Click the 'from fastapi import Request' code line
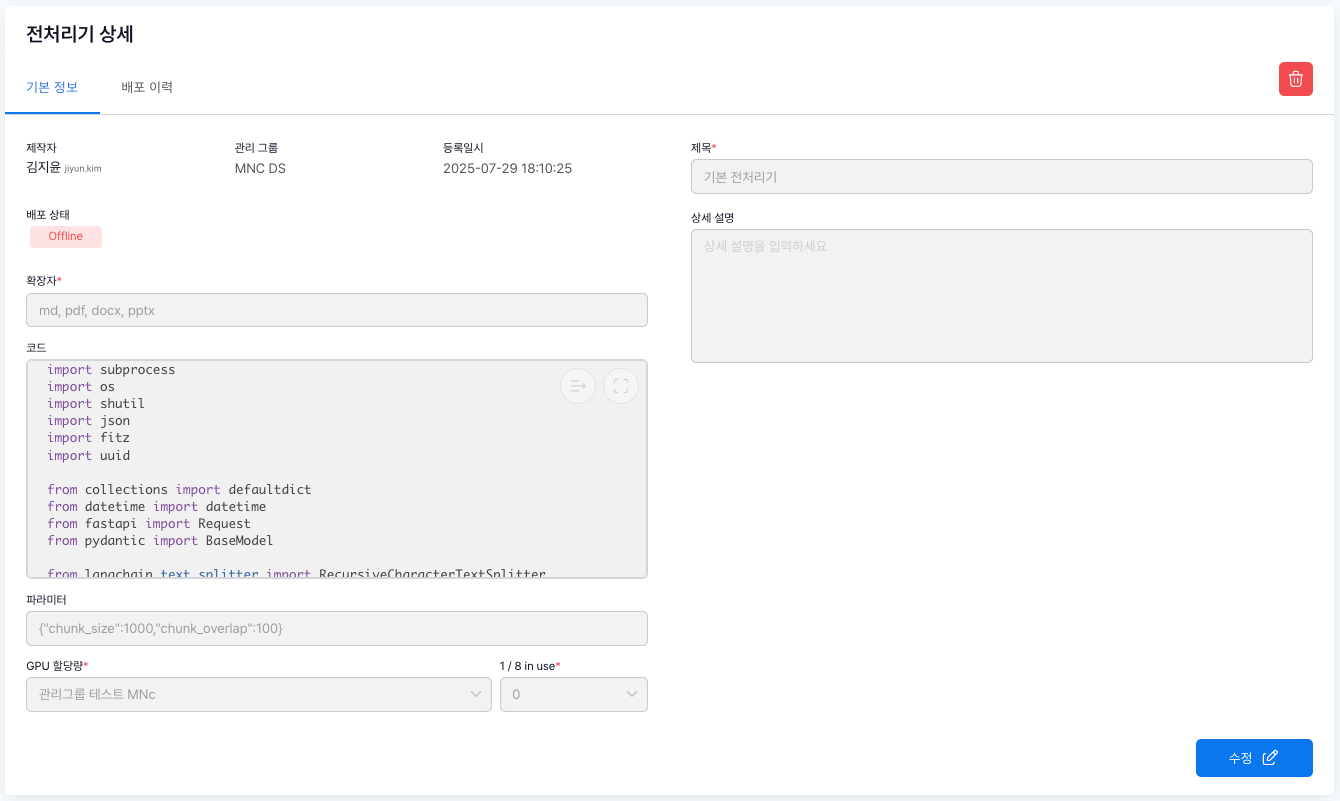 149,524
